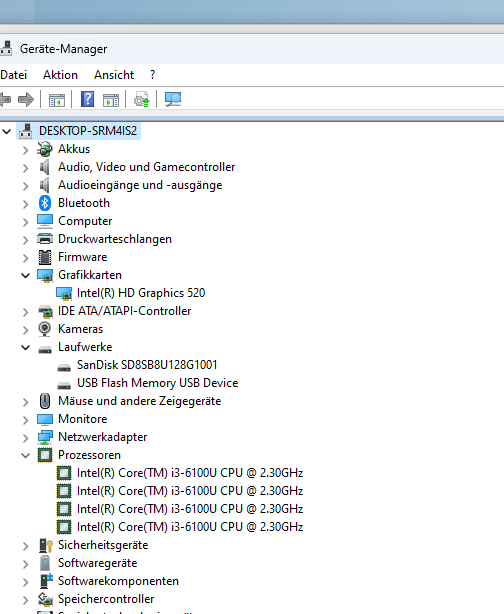Expand the Kameras category

25,330
